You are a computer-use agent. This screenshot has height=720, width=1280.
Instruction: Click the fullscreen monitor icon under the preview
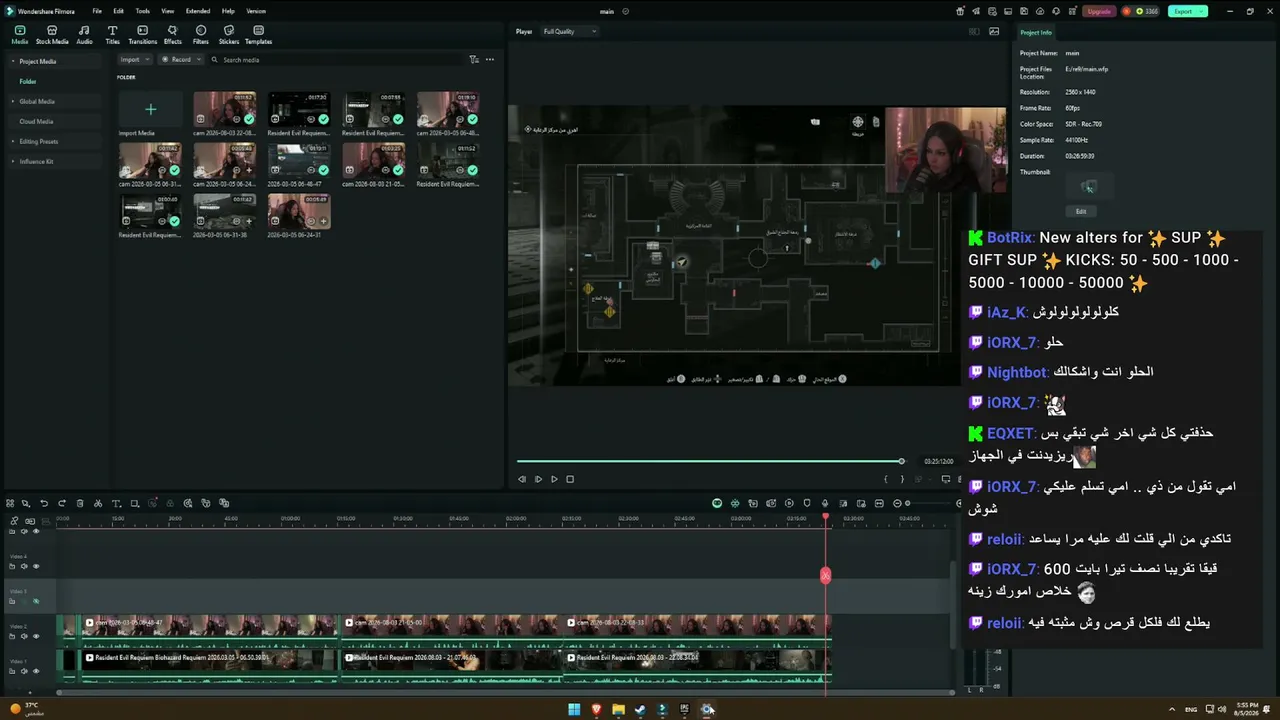click(x=945, y=479)
